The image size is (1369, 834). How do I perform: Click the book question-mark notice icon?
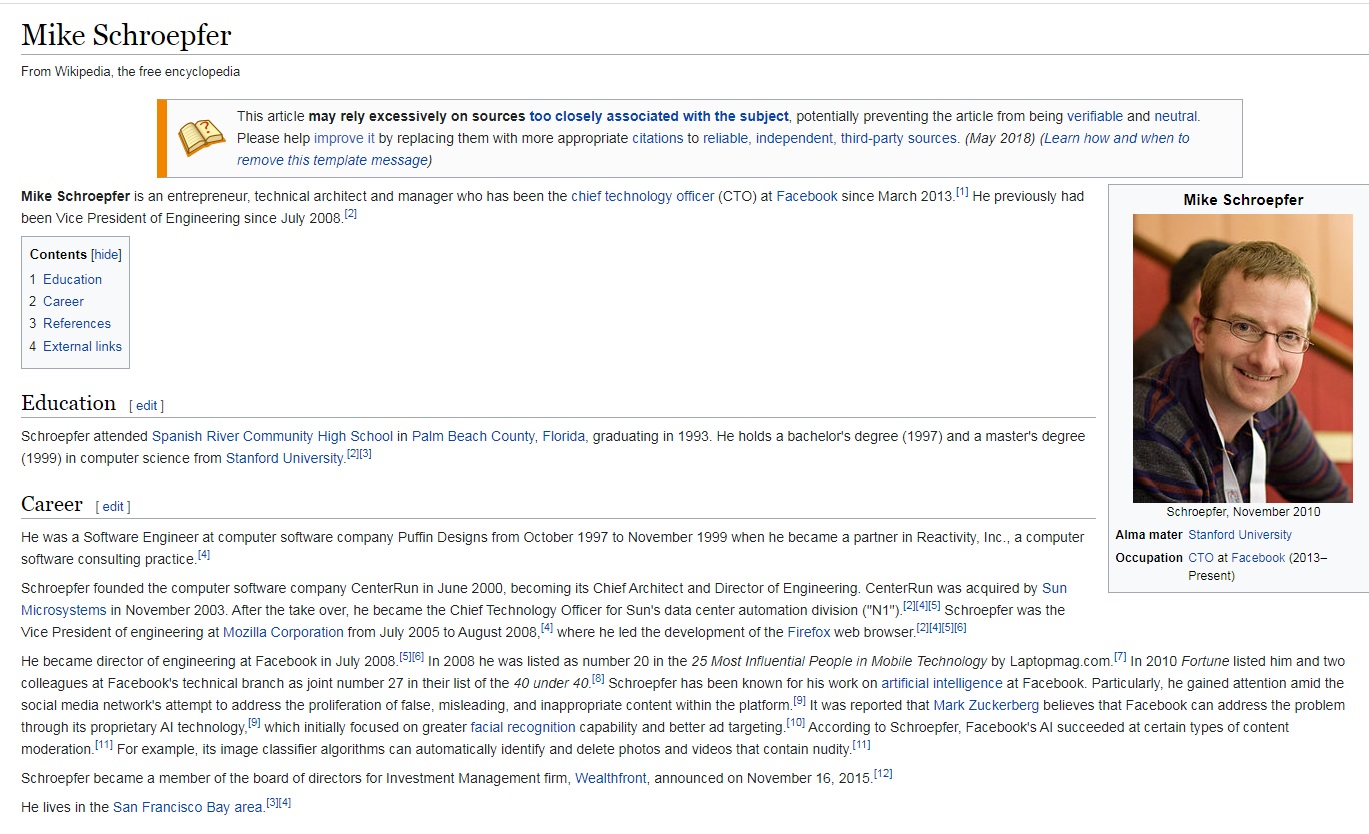pyautogui.click(x=201, y=138)
